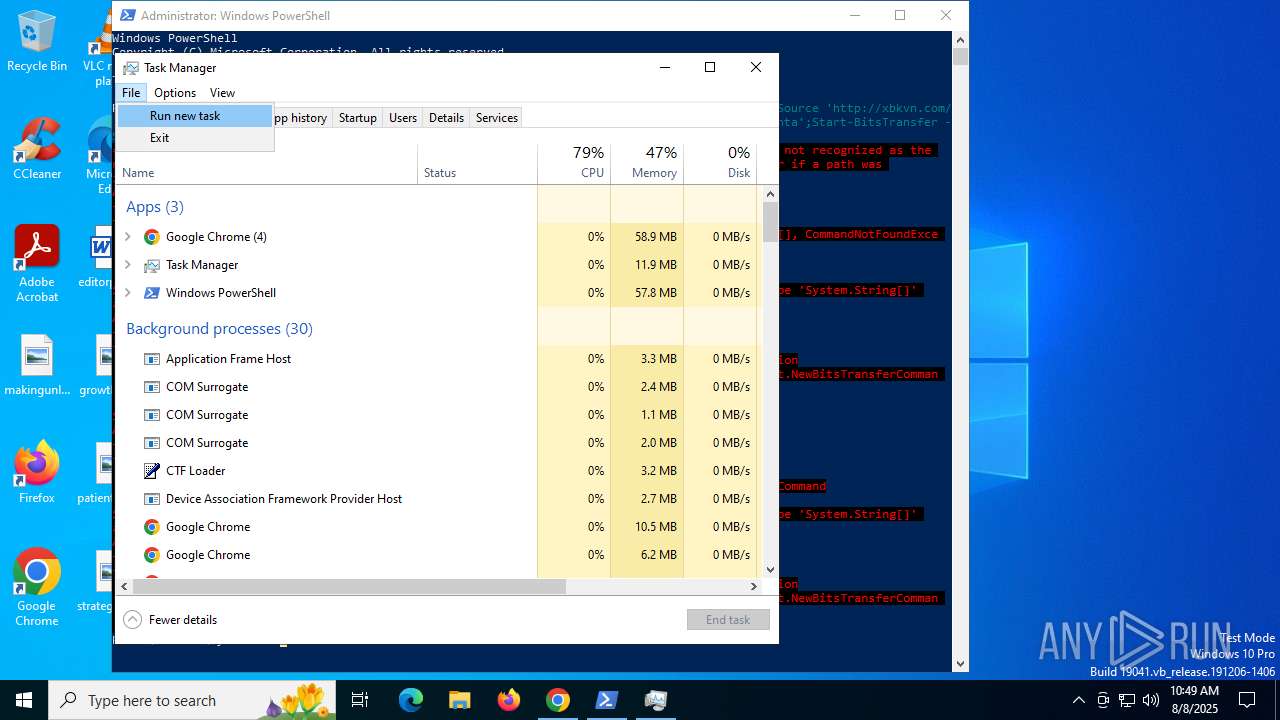Open the network status tray icon
This screenshot has height=720, width=1280.
point(1127,700)
